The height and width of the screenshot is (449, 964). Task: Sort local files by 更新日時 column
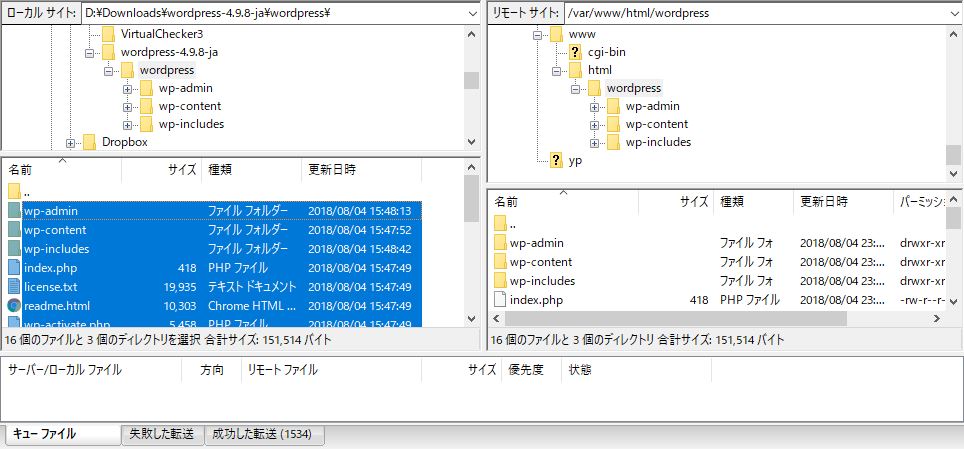(x=362, y=170)
